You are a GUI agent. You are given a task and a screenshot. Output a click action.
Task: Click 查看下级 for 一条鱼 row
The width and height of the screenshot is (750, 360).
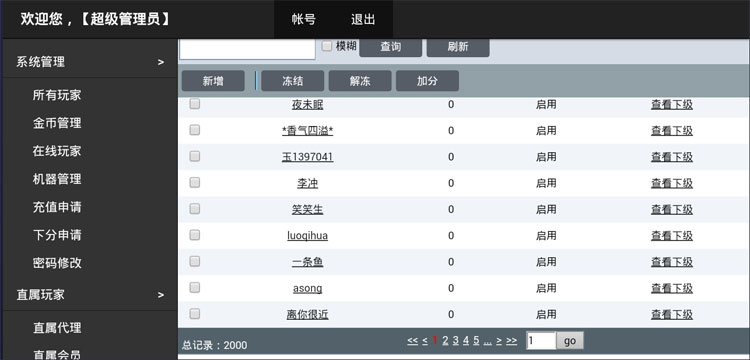[672, 262]
